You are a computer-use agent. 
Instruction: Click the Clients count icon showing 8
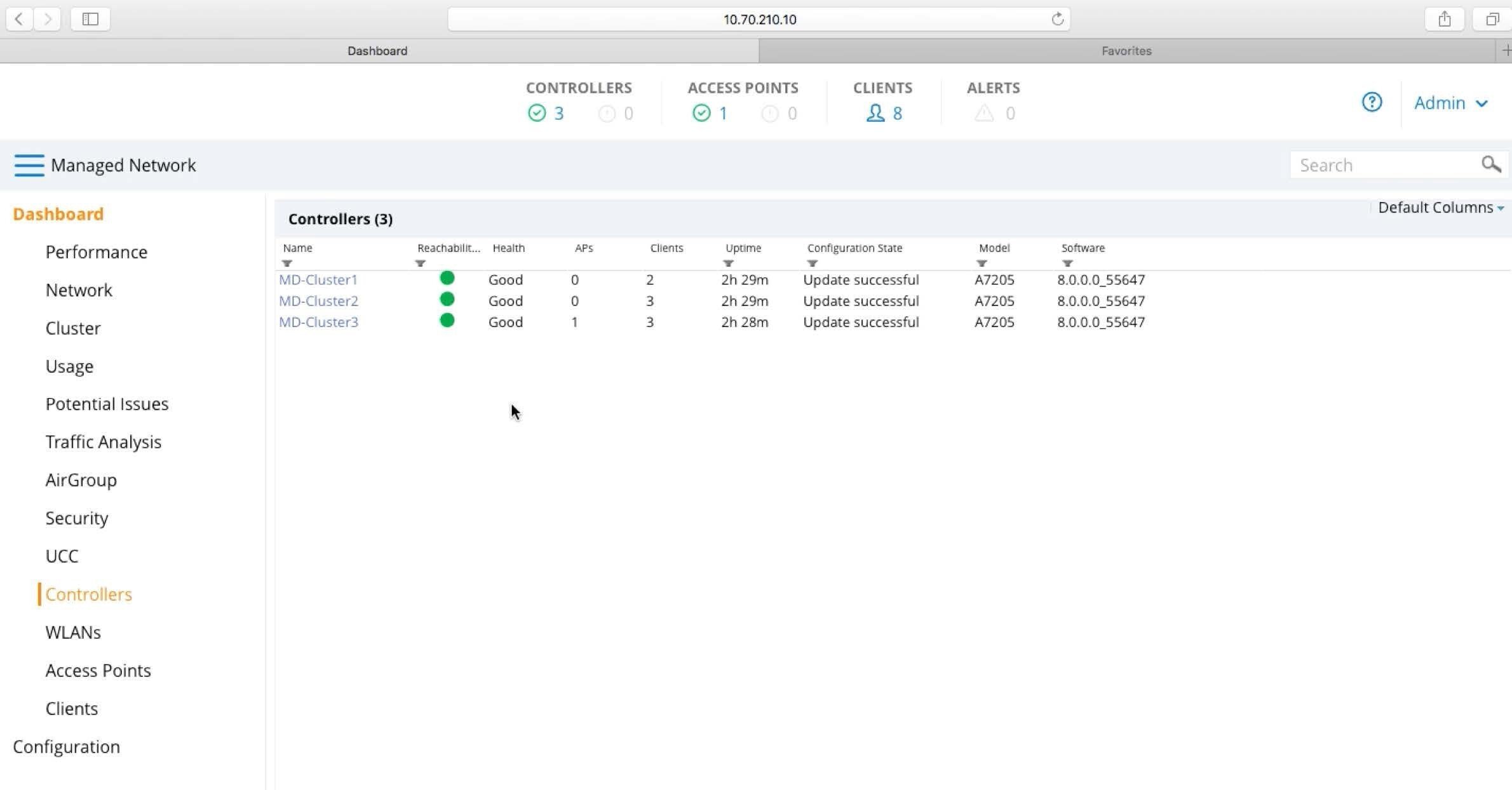tap(875, 113)
